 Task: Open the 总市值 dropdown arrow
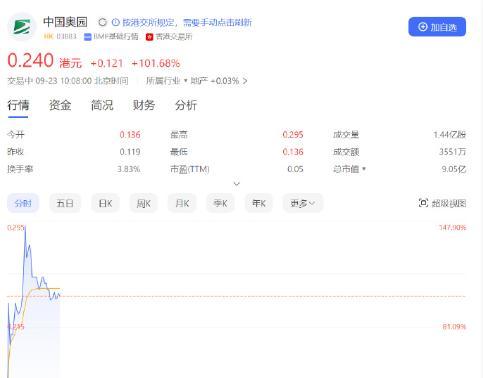tap(364, 169)
